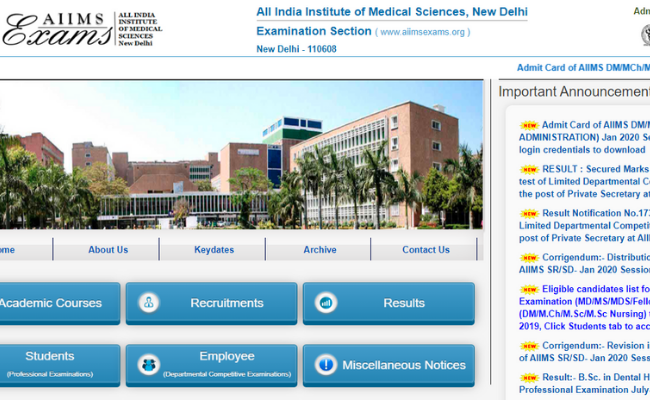Open Students Professional Examinations button
The image size is (650, 400).
50,364
